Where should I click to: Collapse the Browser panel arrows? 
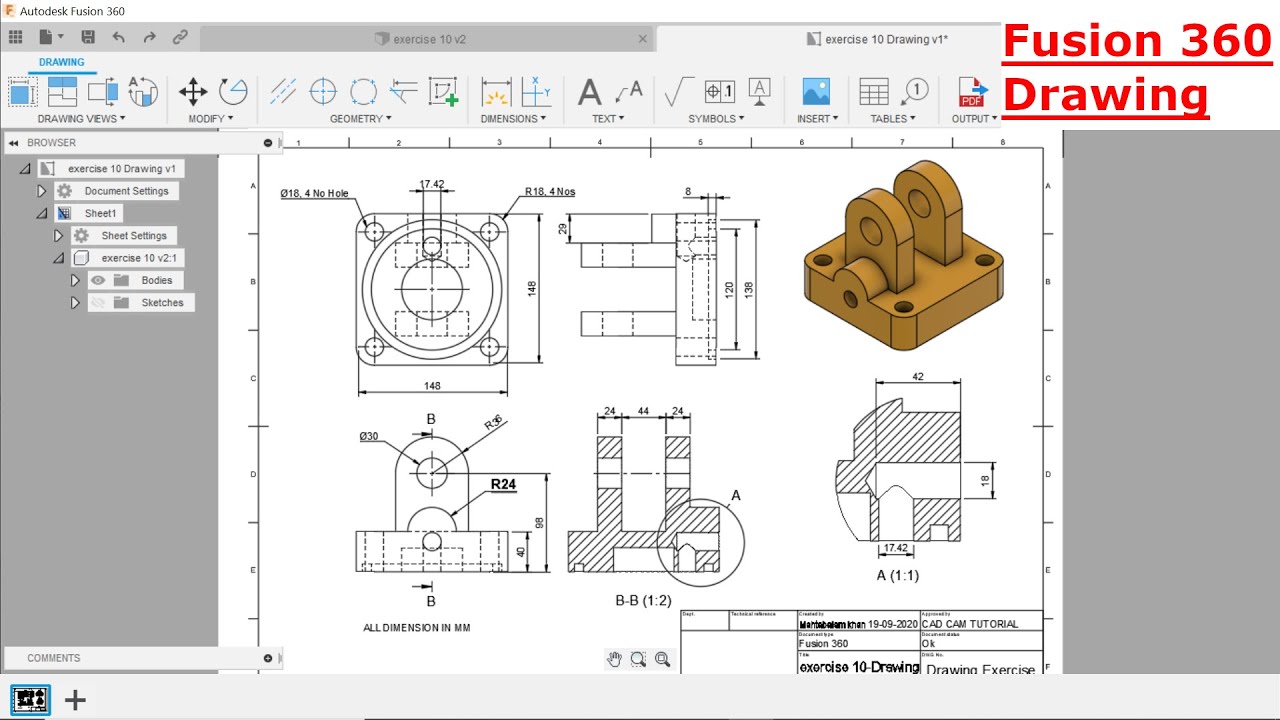[x=14, y=143]
